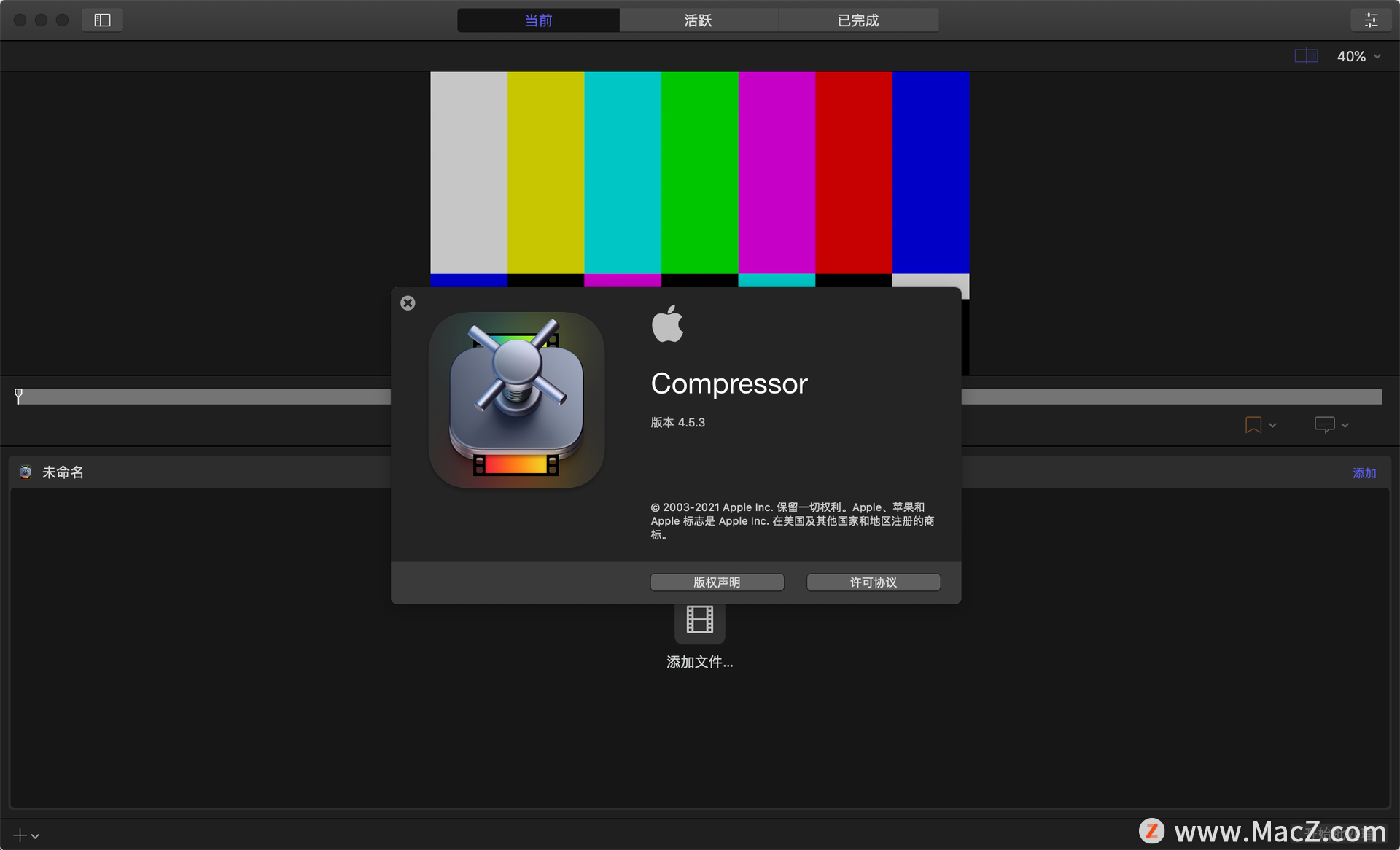
Task: Select the 未命名 batch title
Action: (x=63, y=472)
